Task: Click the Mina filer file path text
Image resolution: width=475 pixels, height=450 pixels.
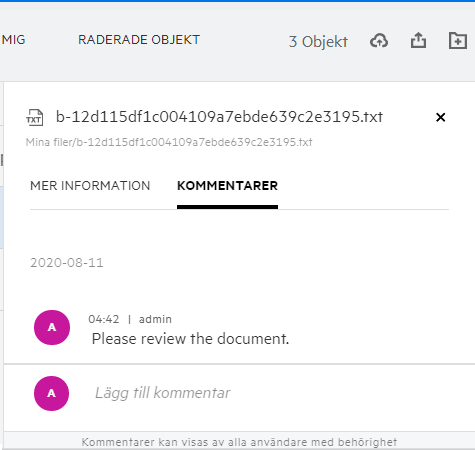Action: [x=169, y=142]
